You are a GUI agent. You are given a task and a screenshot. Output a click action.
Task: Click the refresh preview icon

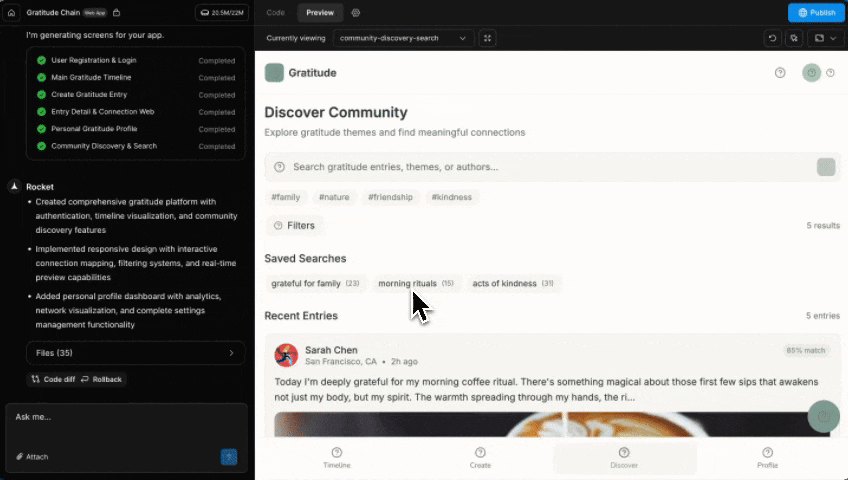click(772, 38)
